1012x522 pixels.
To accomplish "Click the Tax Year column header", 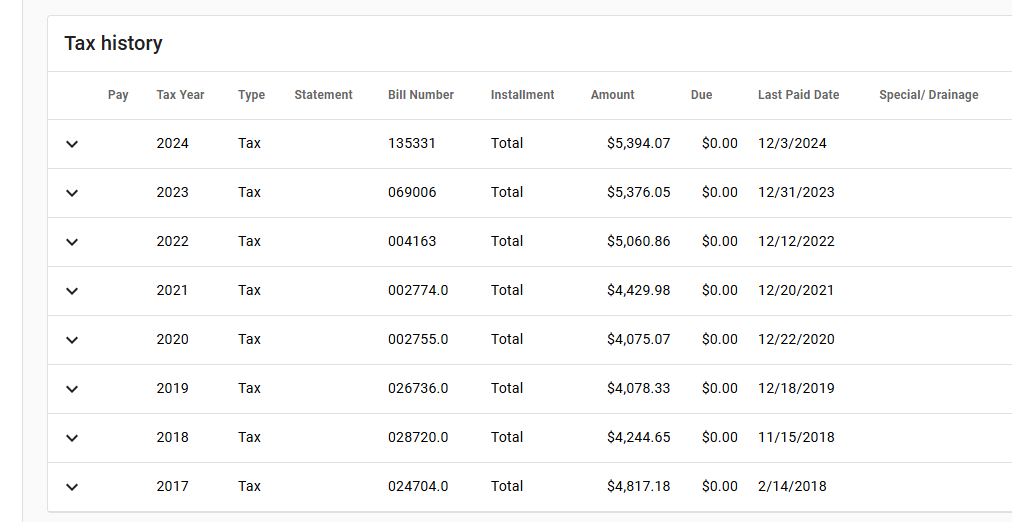I will point(180,95).
